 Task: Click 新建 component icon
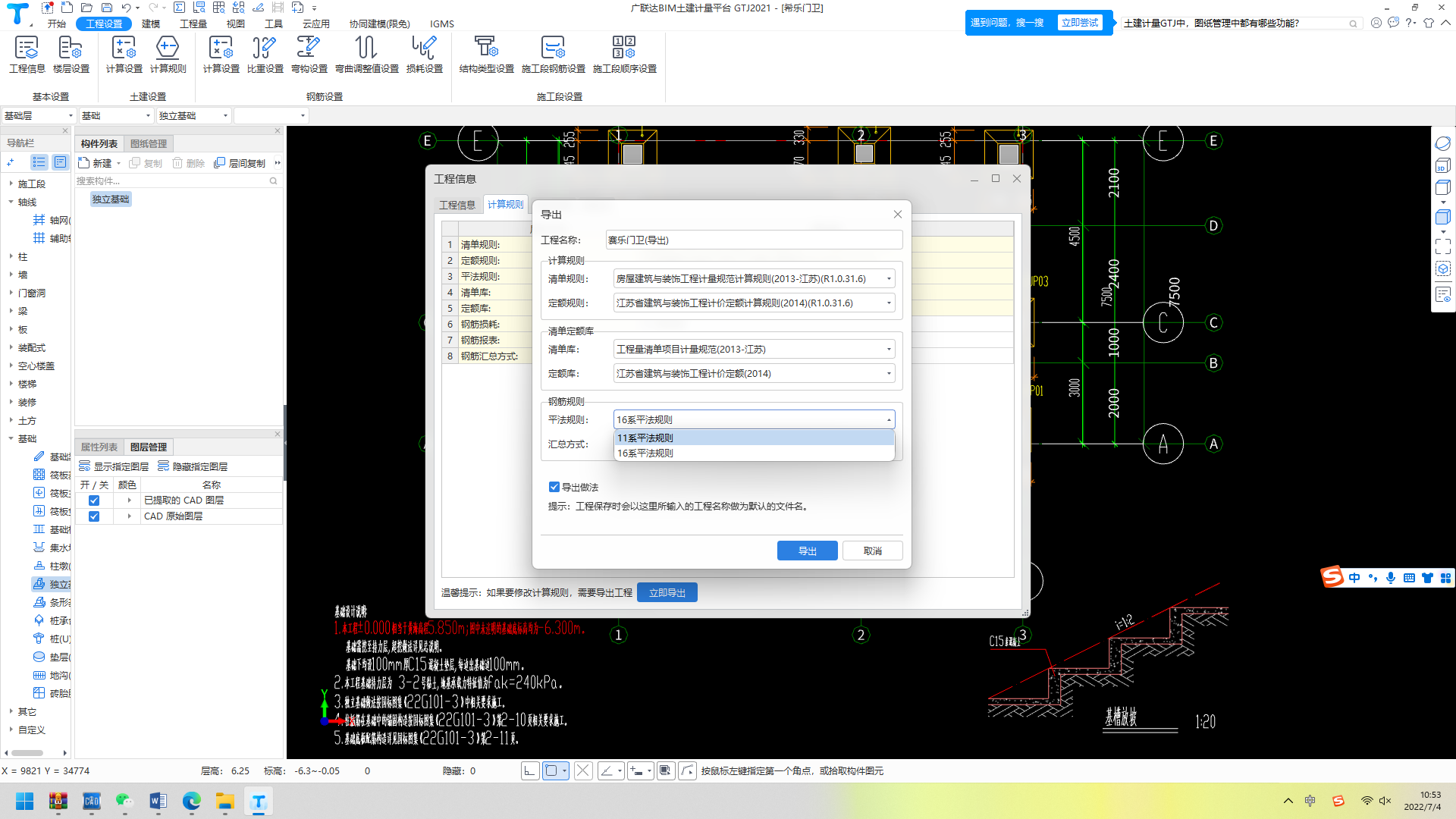pos(84,163)
